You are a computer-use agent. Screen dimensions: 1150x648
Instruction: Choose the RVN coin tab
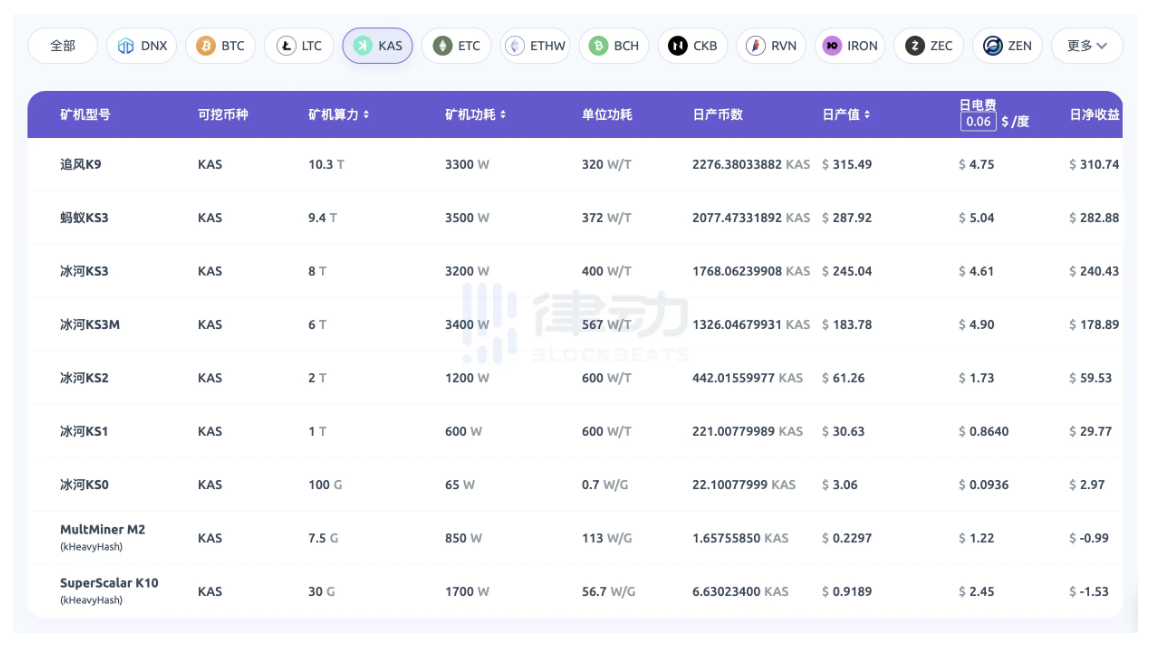click(772, 46)
